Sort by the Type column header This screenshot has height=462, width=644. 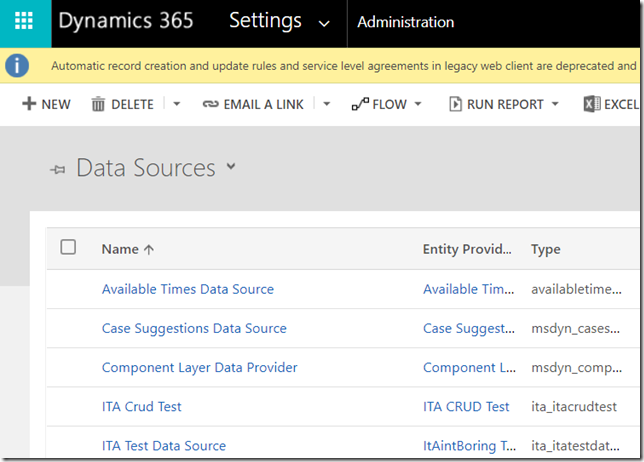tap(545, 250)
